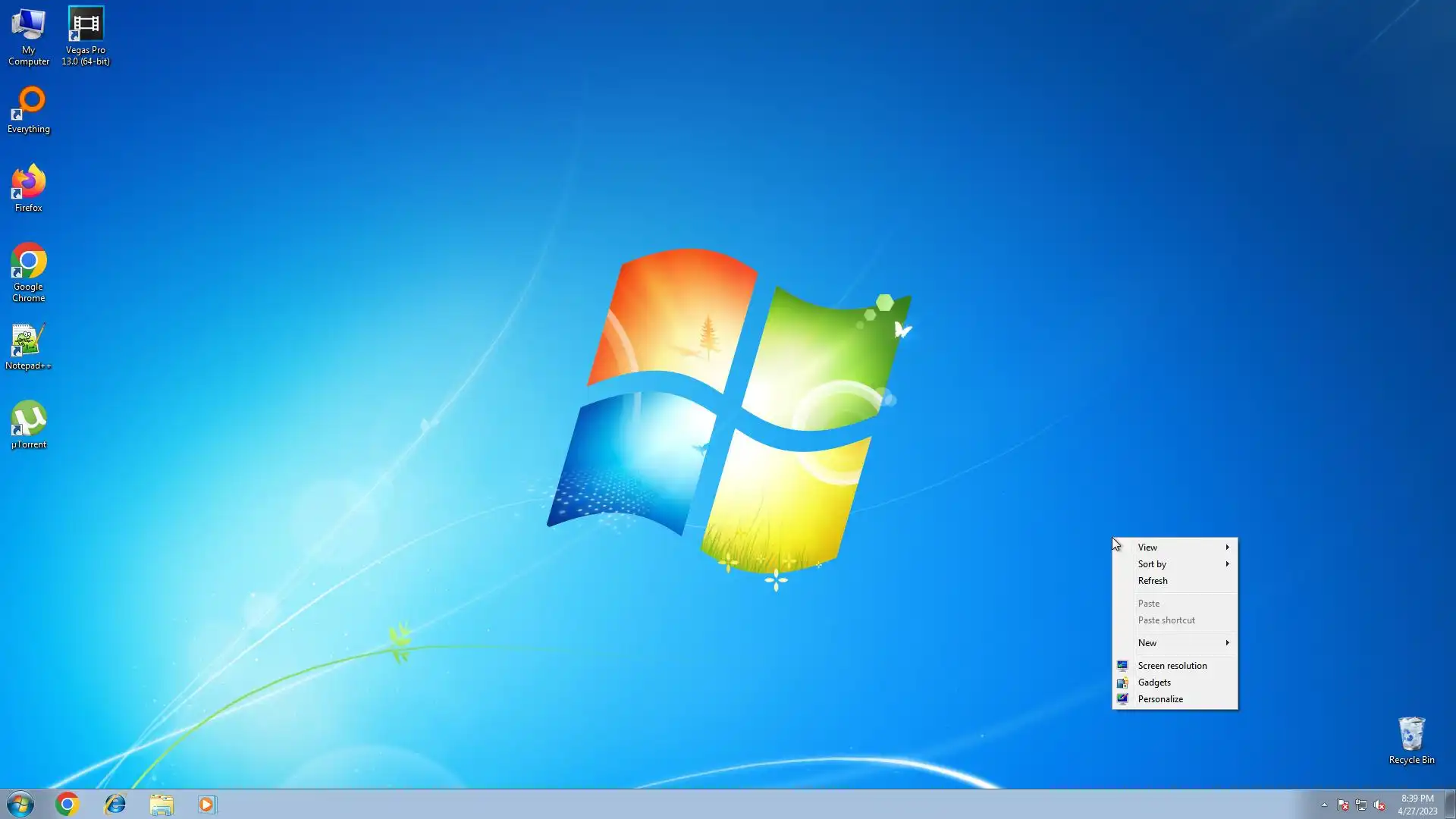Open Screen resolution from context menu

click(1172, 666)
